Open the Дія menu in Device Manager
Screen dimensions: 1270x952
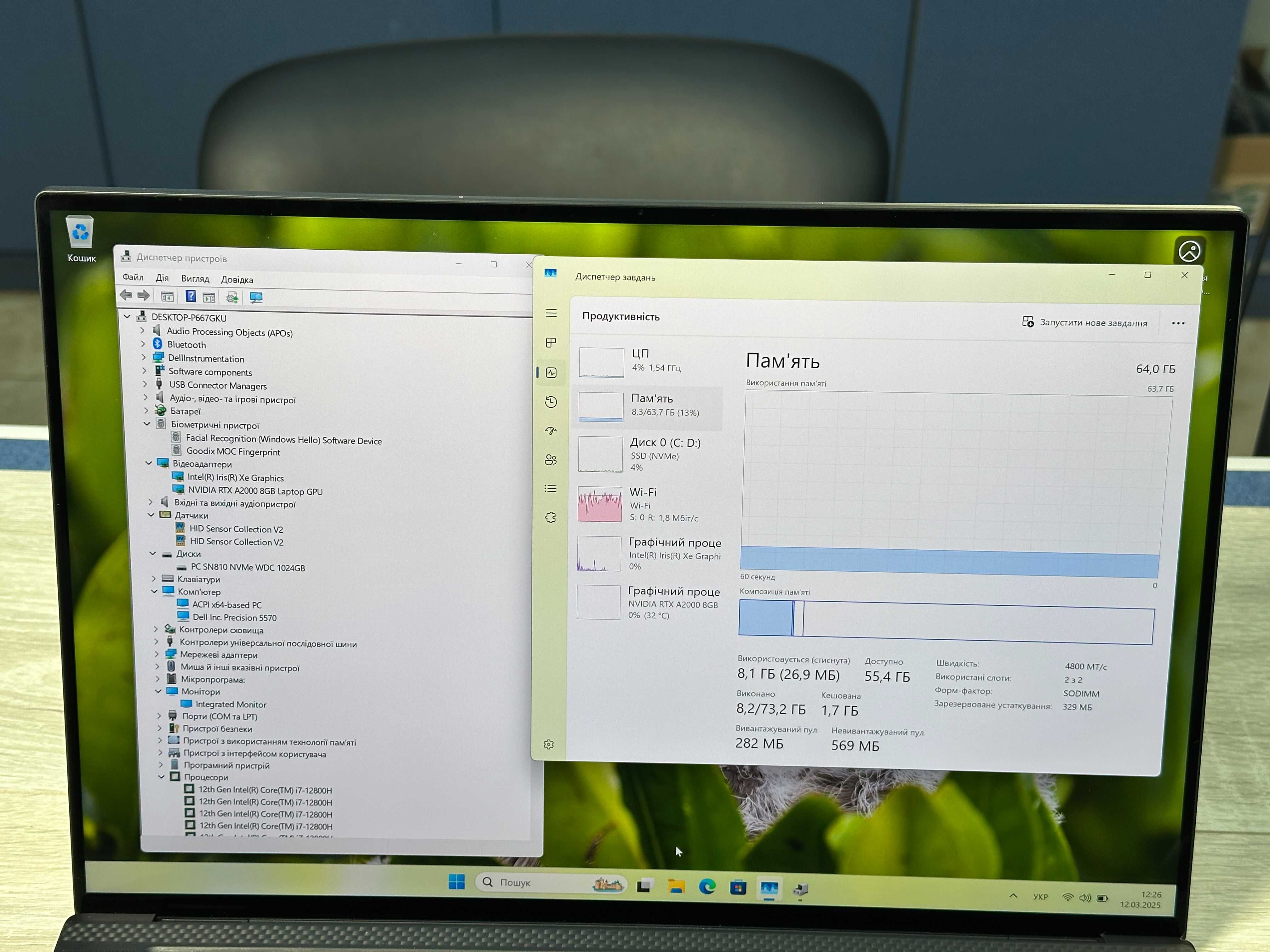[x=163, y=278]
